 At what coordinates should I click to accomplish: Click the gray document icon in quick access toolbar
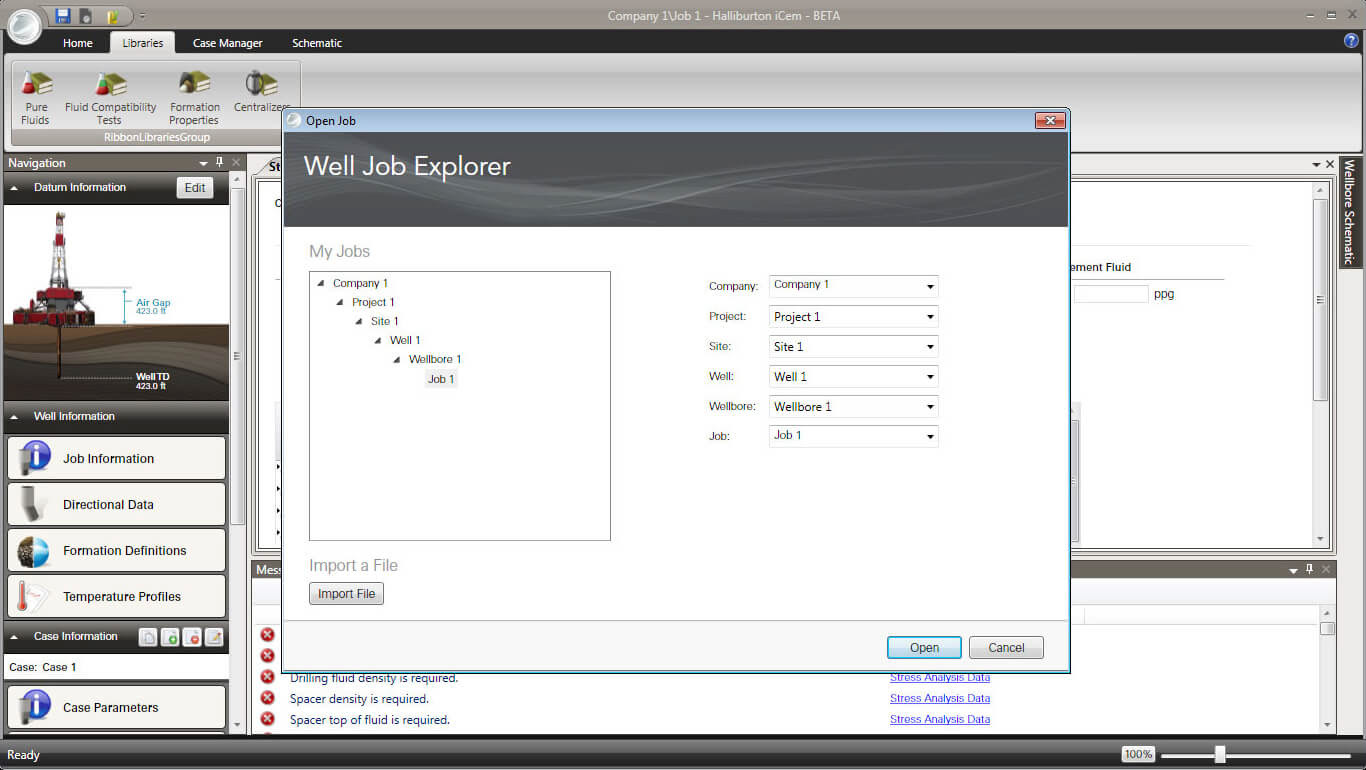(86, 15)
